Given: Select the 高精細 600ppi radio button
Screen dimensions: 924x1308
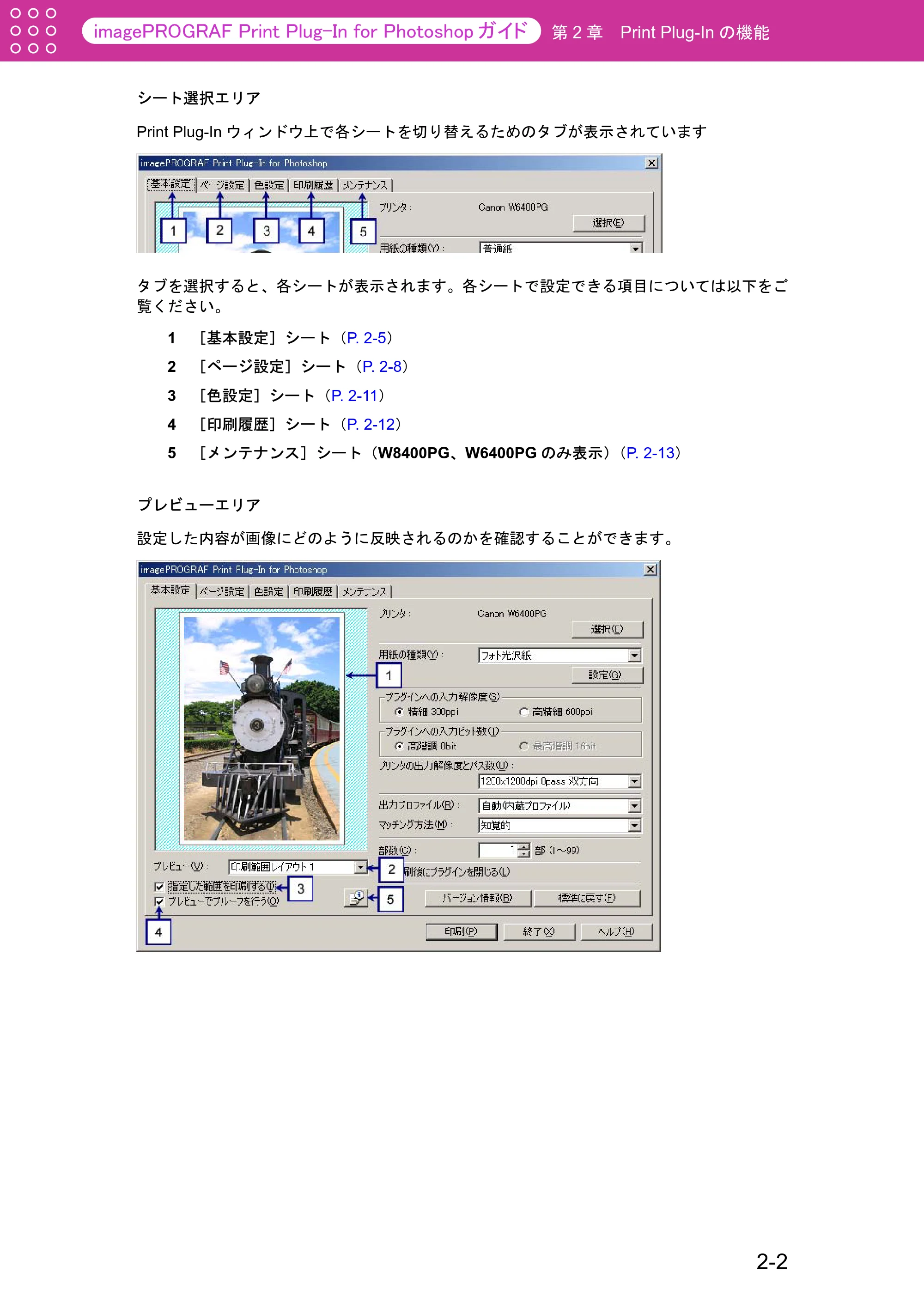Looking at the screenshot, I should point(523,712).
